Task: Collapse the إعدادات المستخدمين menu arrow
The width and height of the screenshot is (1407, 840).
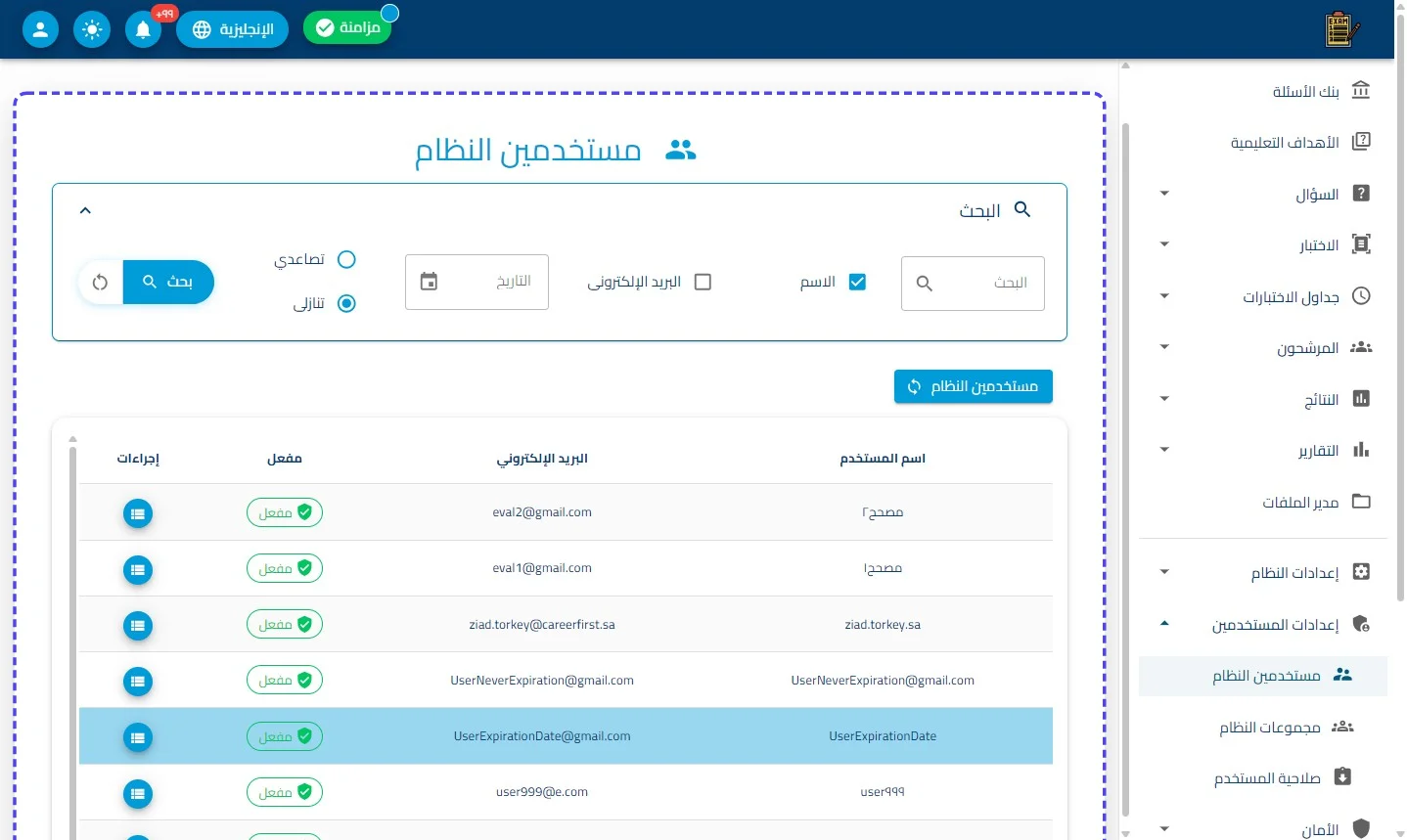Action: coord(1164,623)
